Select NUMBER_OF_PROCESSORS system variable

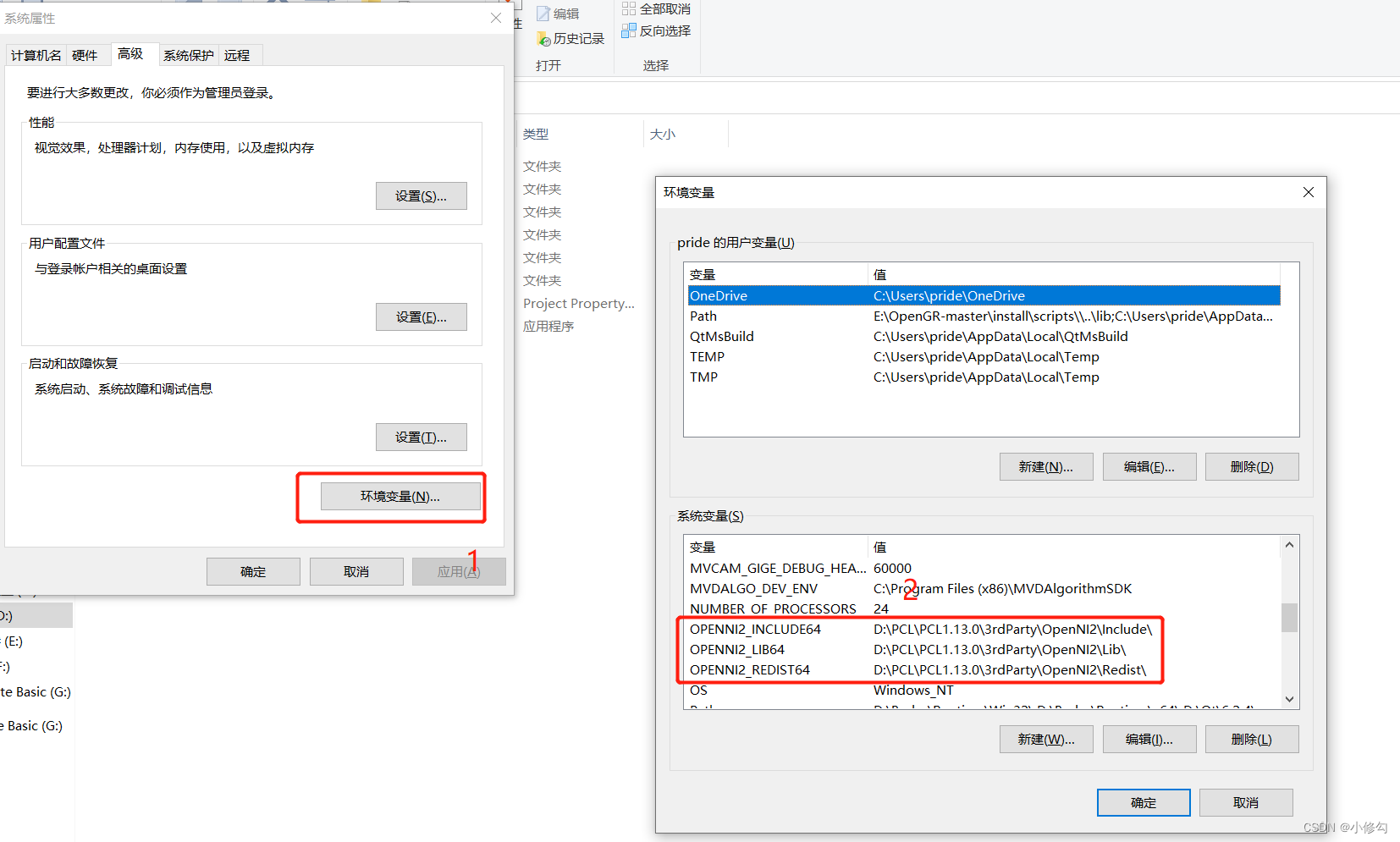point(984,608)
